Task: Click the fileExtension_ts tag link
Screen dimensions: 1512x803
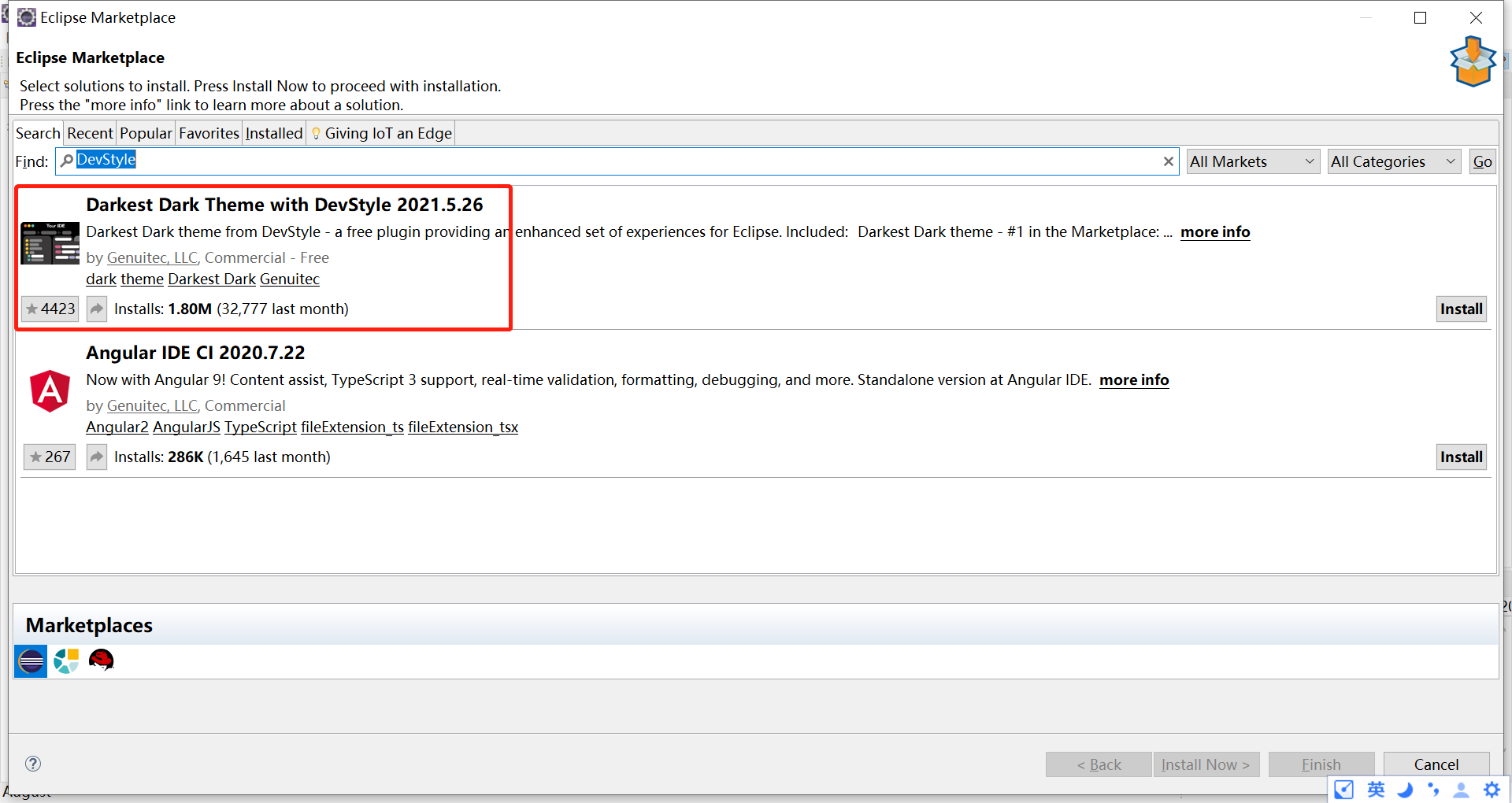Action: 352,427
